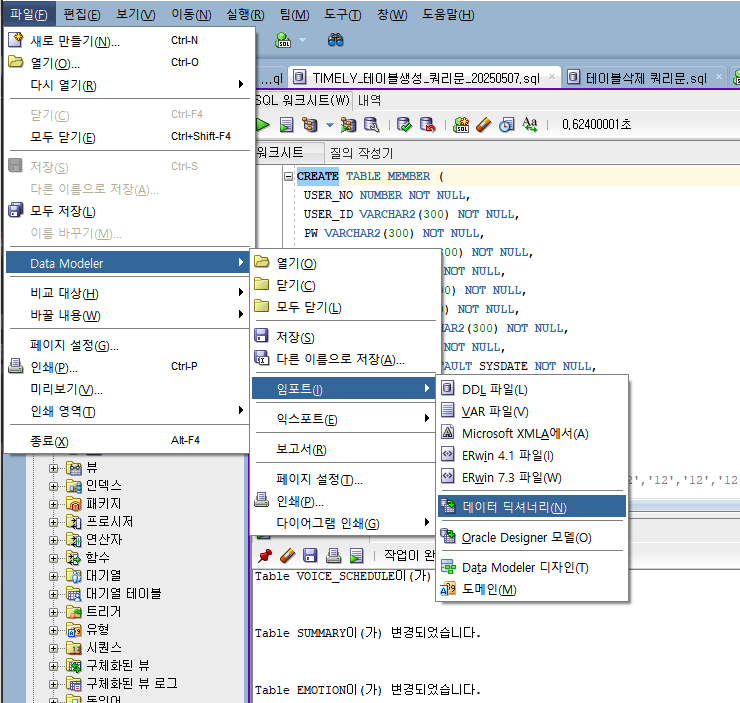740x703 pixels.
Task: Close the TIMELY_테이블생성_쿼리문 tab
Action: [x=552, y=76]
